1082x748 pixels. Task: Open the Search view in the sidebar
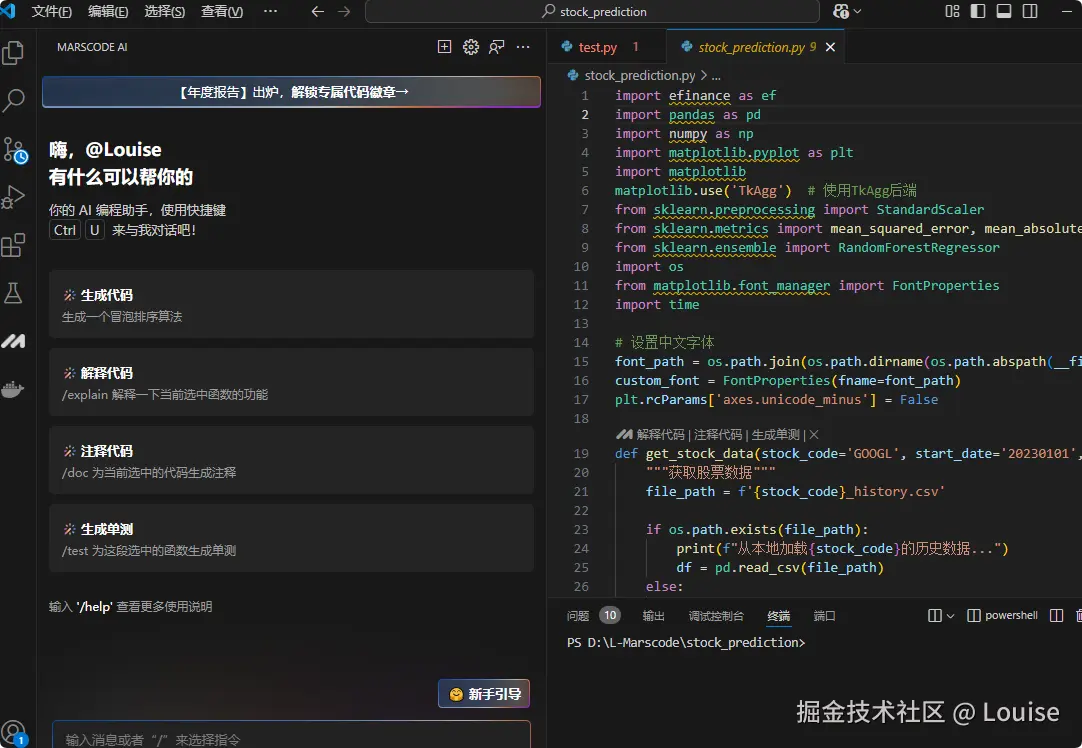point(15,100)
